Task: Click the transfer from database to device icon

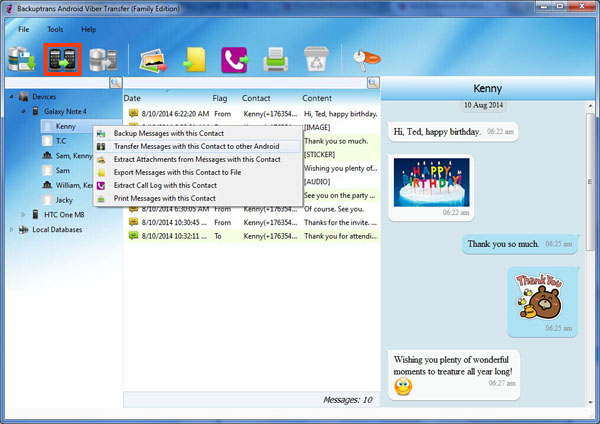Action: point(103,60)
